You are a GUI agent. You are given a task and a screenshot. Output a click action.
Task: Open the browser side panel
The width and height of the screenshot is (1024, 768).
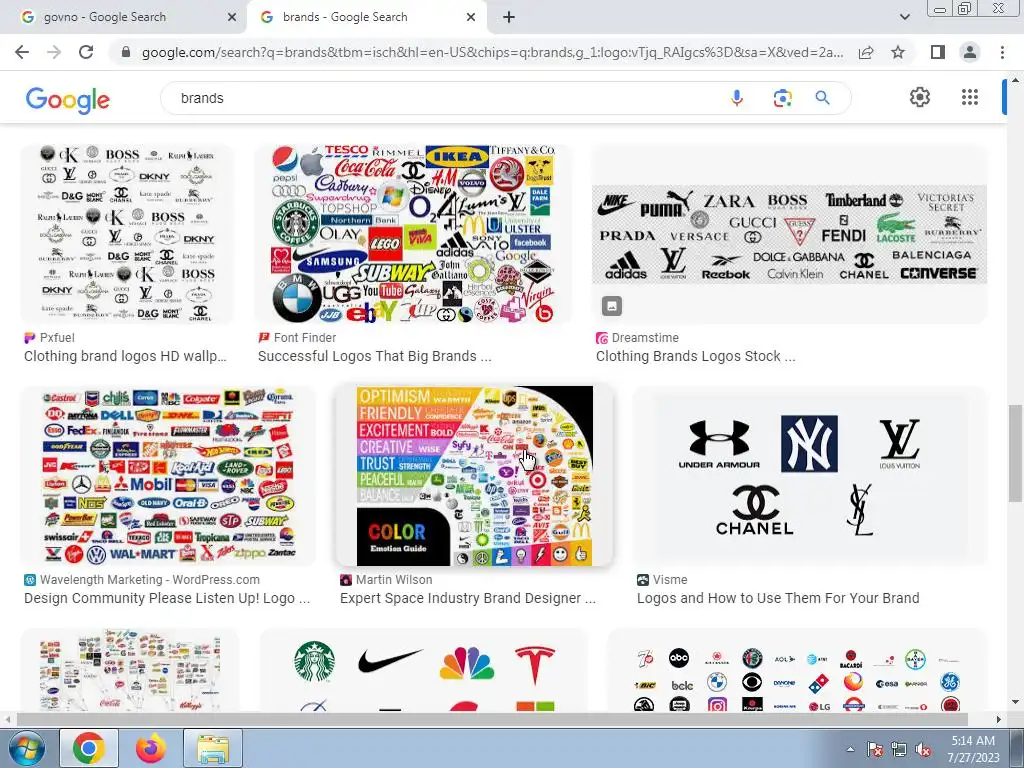938,52
